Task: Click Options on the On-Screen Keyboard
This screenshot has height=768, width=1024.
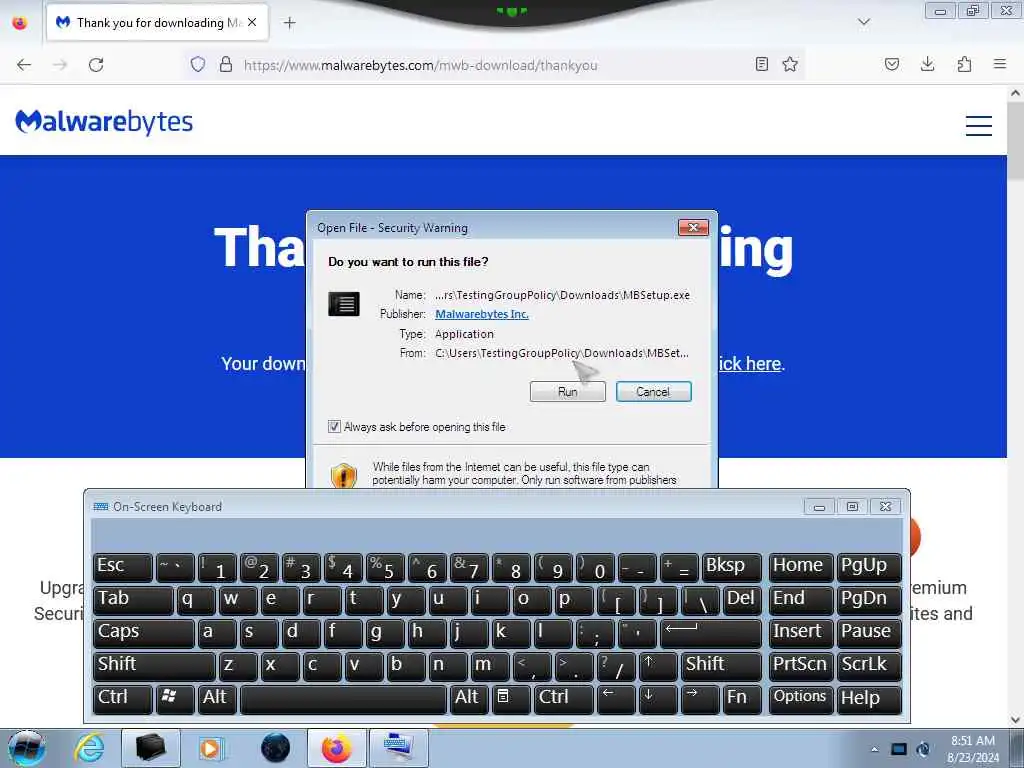Action: [800, 699]
